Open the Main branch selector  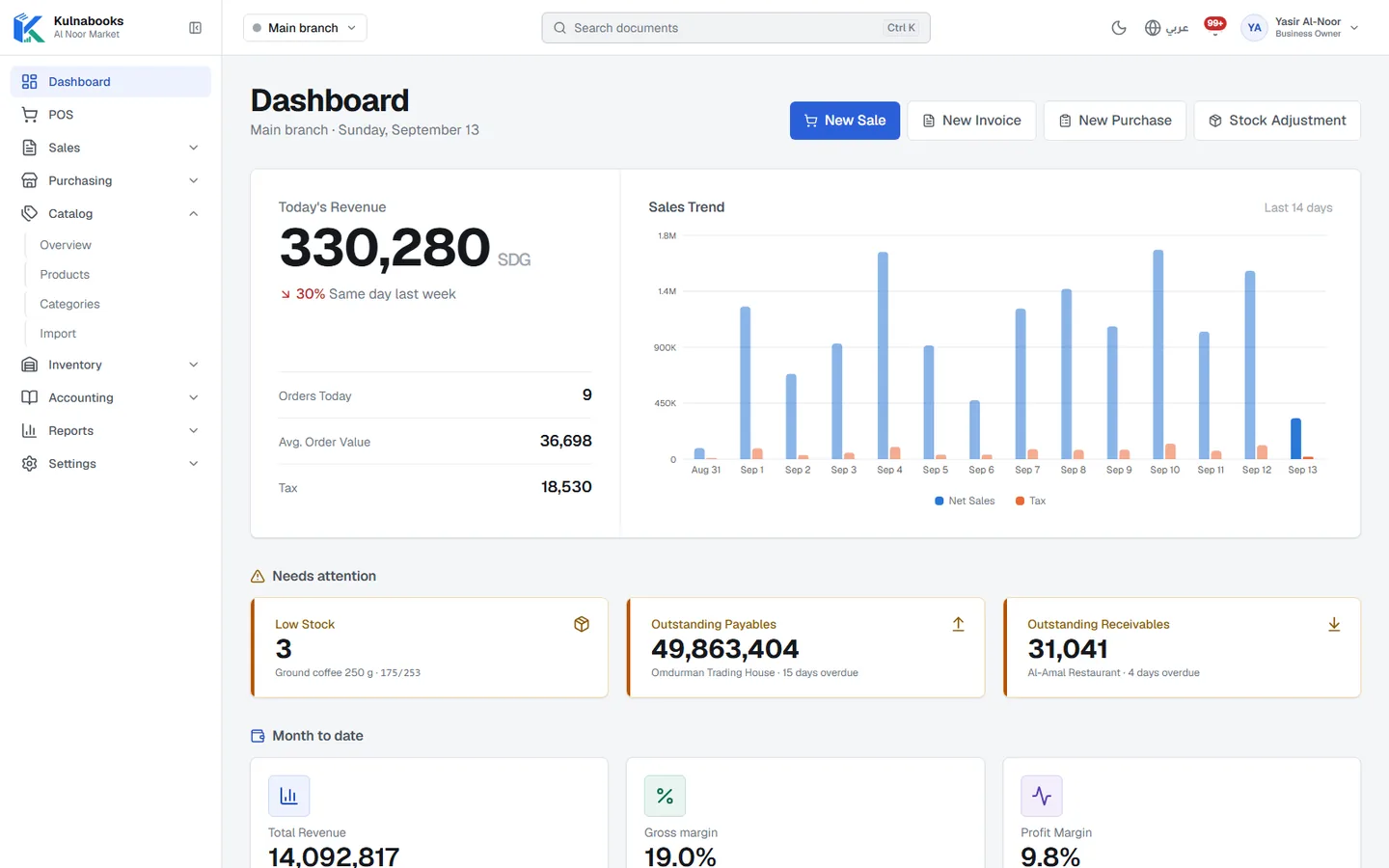click(x=305, y=28)
